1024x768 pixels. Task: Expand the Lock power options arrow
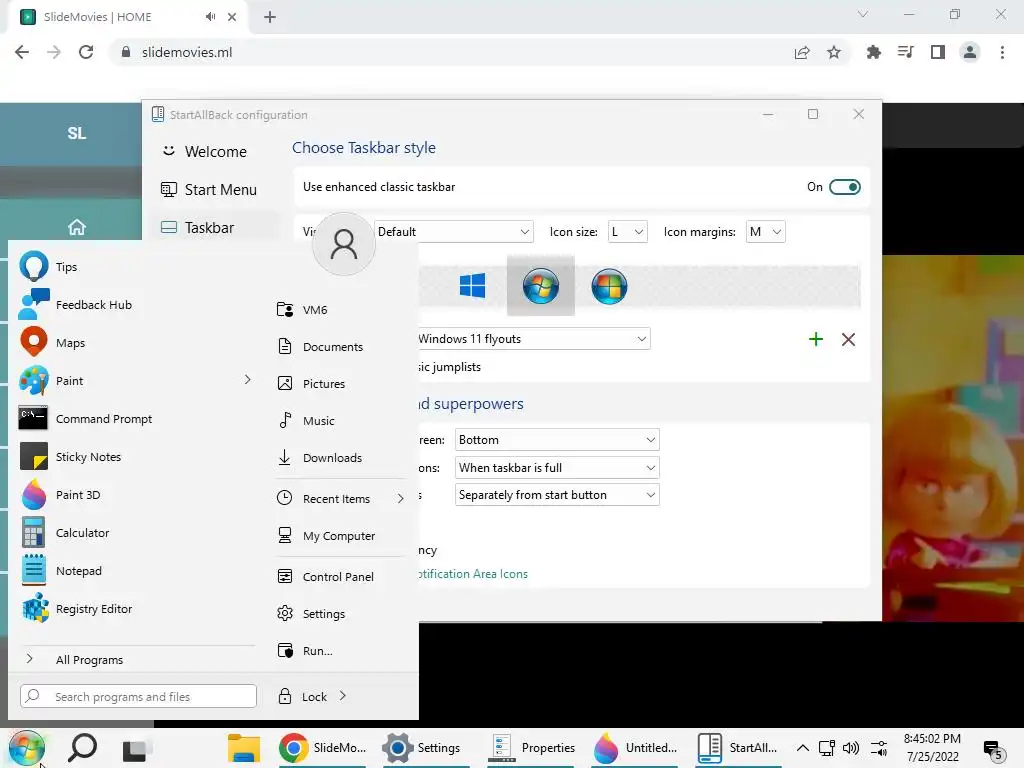[x=343, y=696]
